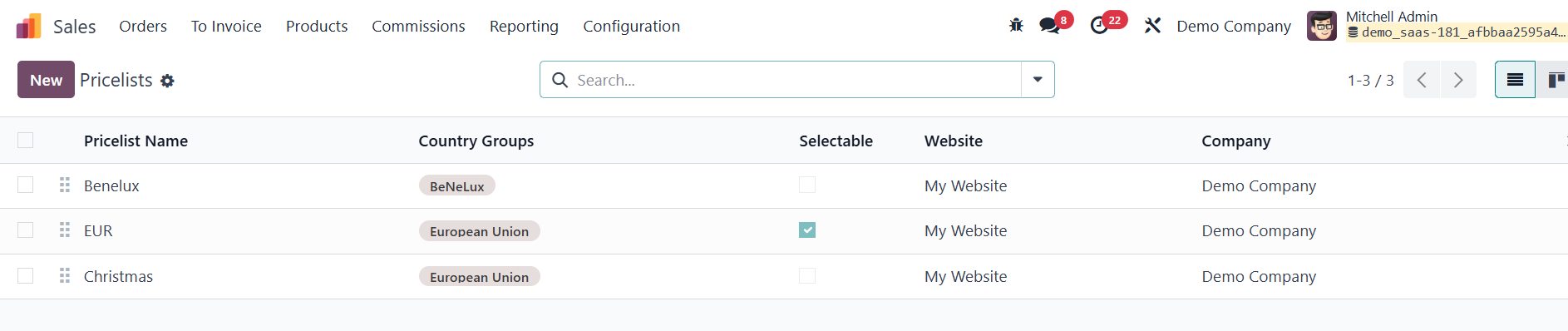
Task: Open the Configuration menu
Action: pyautogui.click(x=632, y=26)
